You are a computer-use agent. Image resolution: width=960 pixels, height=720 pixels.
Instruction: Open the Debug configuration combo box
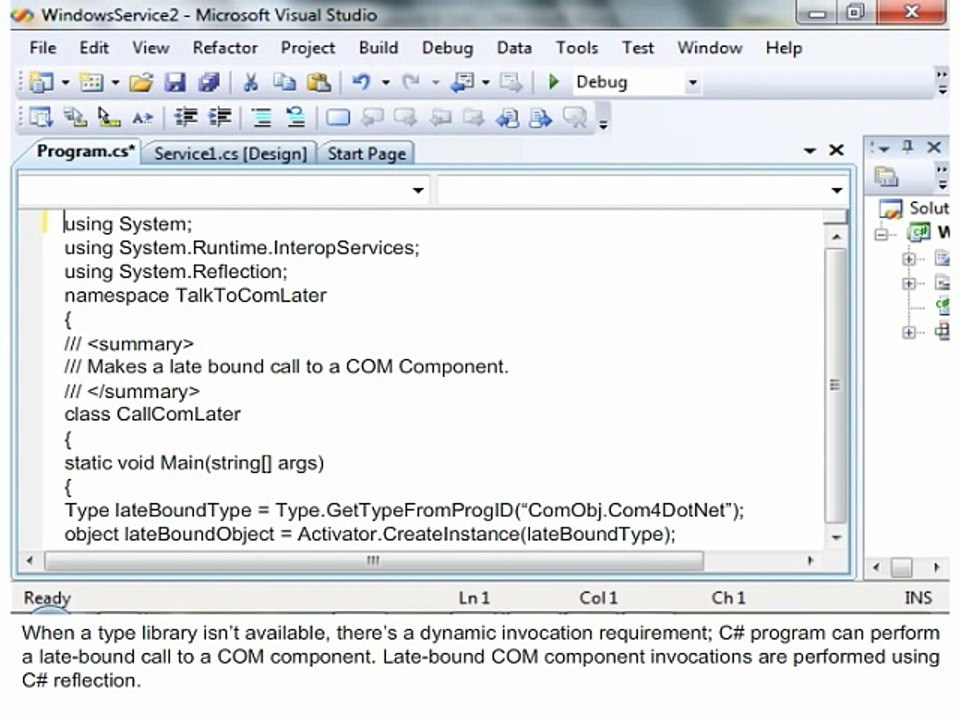tap(637, 82)
